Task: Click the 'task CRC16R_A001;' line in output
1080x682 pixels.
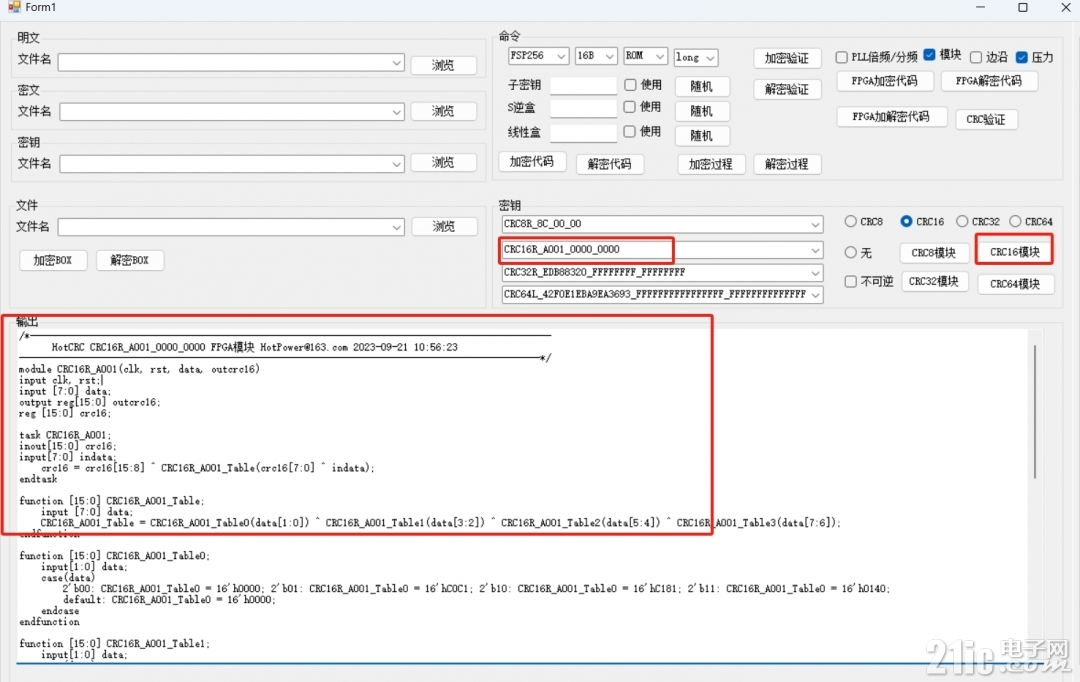Action: 65,435
